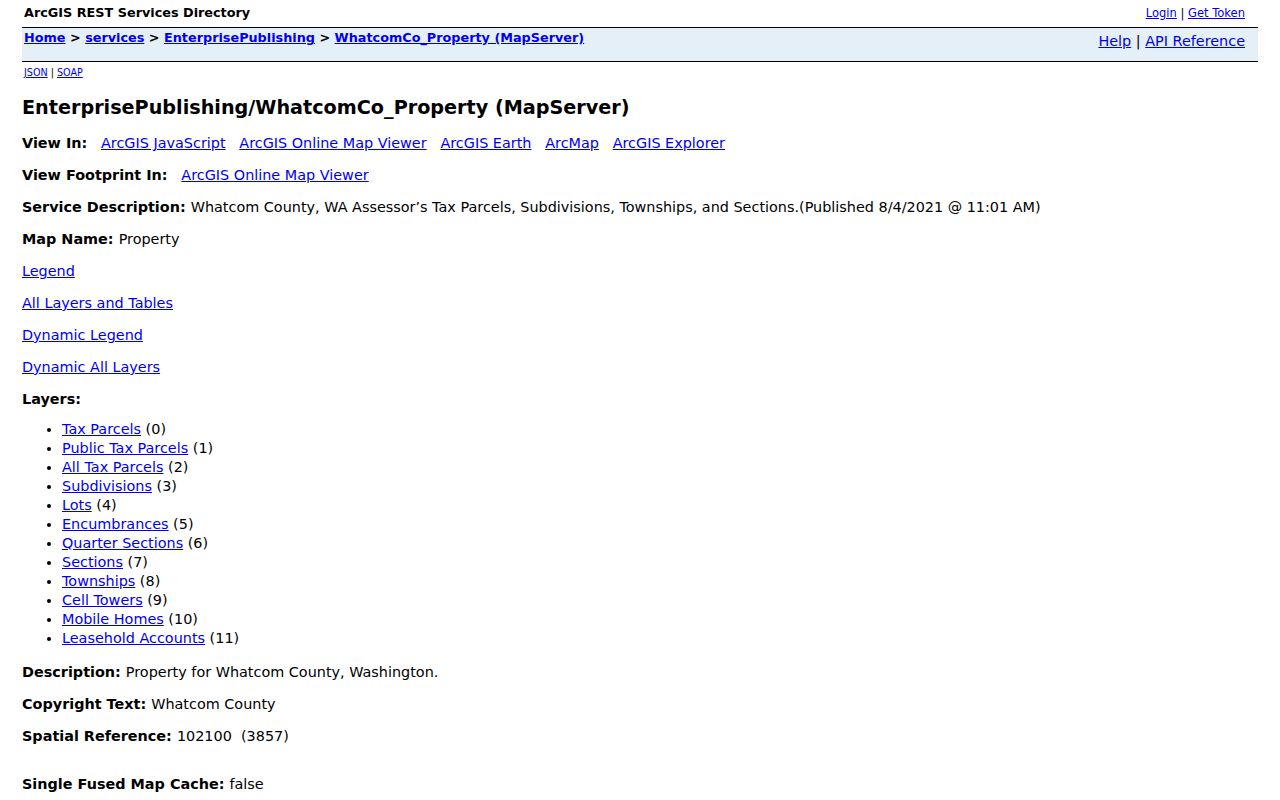Go to Home in the breadcrumb
This screenshot has height=800, width=1280.
coord(45,38)
